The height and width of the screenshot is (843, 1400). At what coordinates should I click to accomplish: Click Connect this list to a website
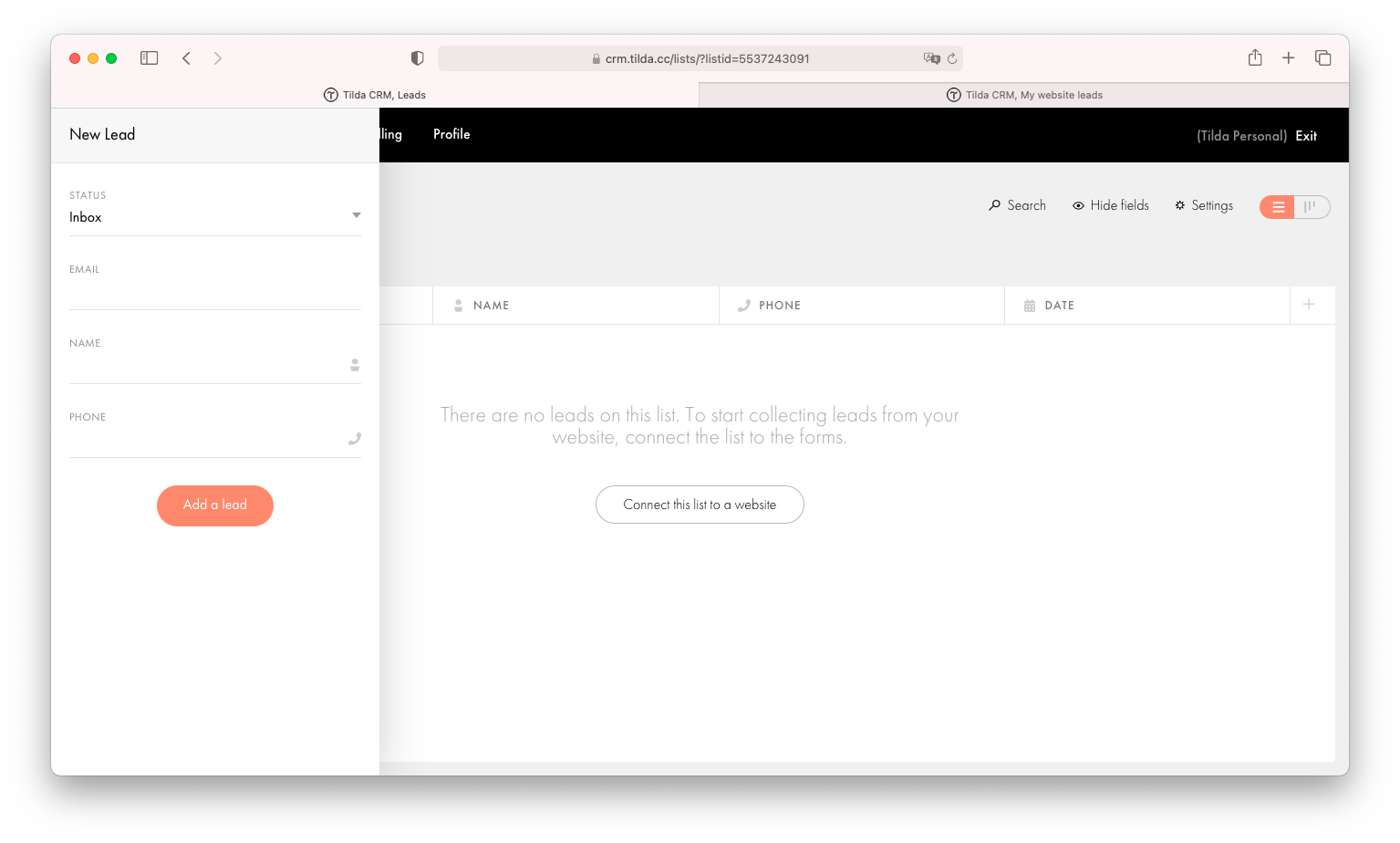700,505
